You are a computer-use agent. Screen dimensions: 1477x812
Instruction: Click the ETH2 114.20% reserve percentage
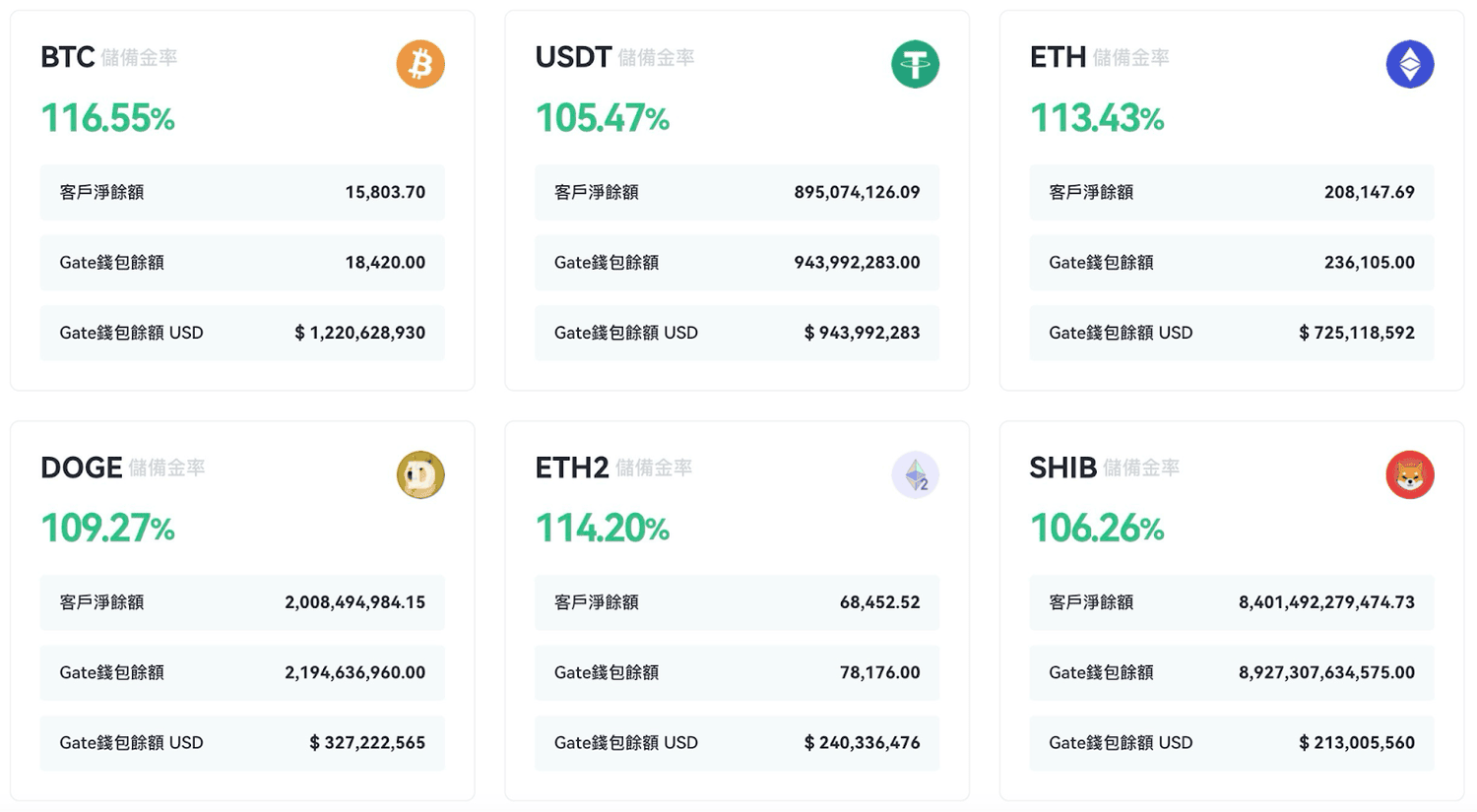pyautogui.click(x=602, y=529)
